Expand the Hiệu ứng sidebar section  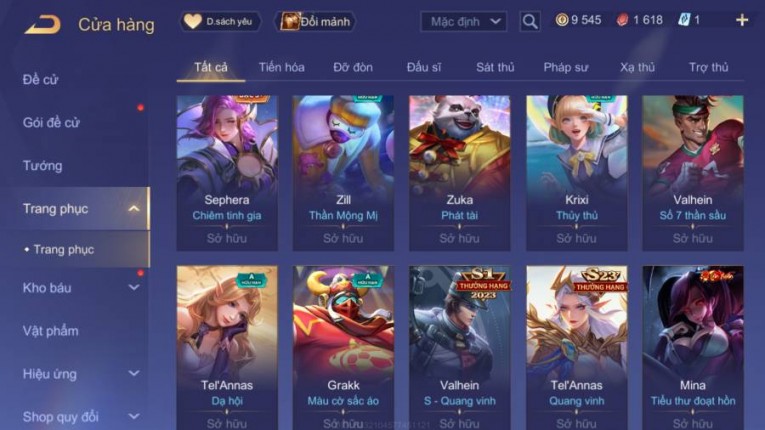click(134, 374)
